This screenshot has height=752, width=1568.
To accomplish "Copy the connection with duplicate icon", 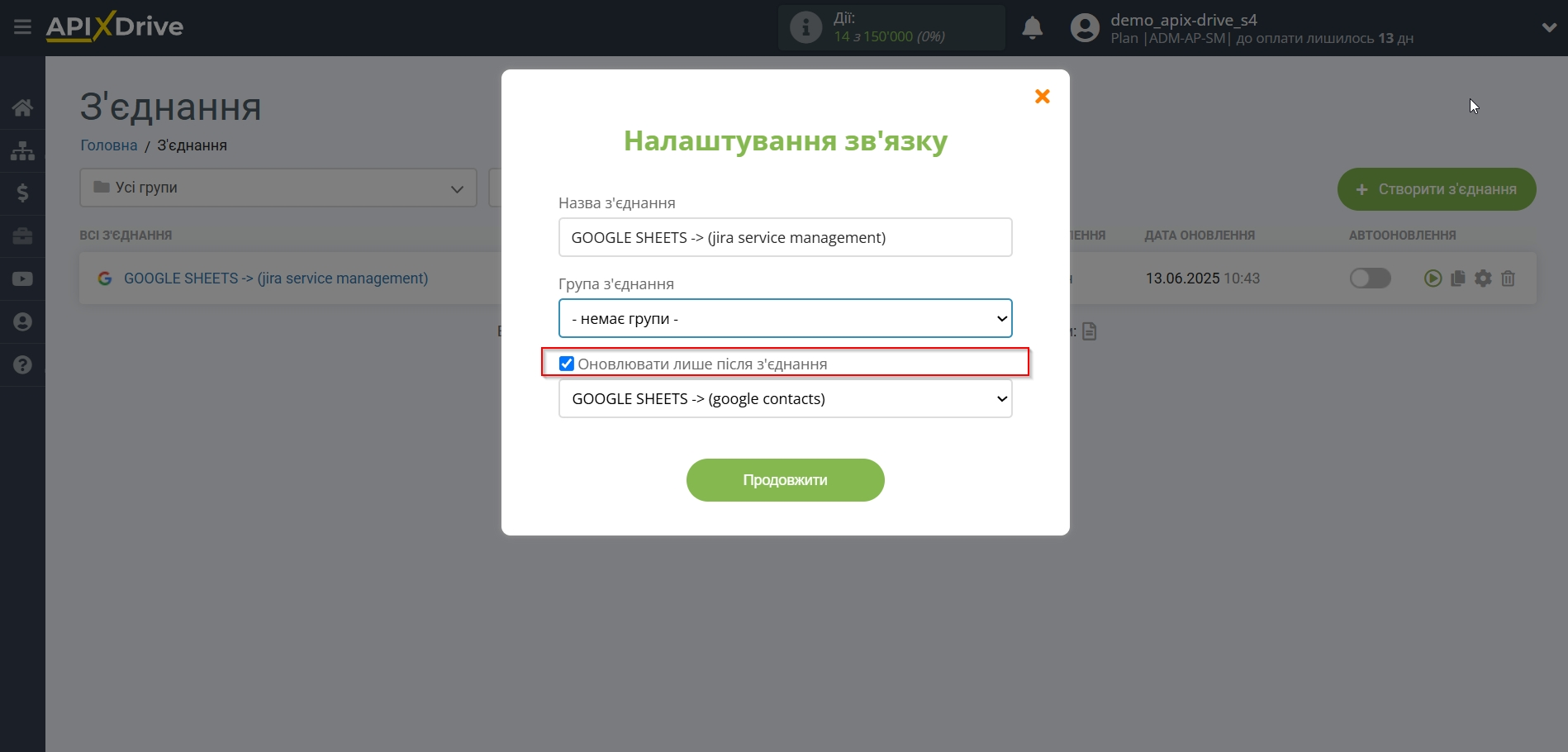I will (x=1458, y=278).
